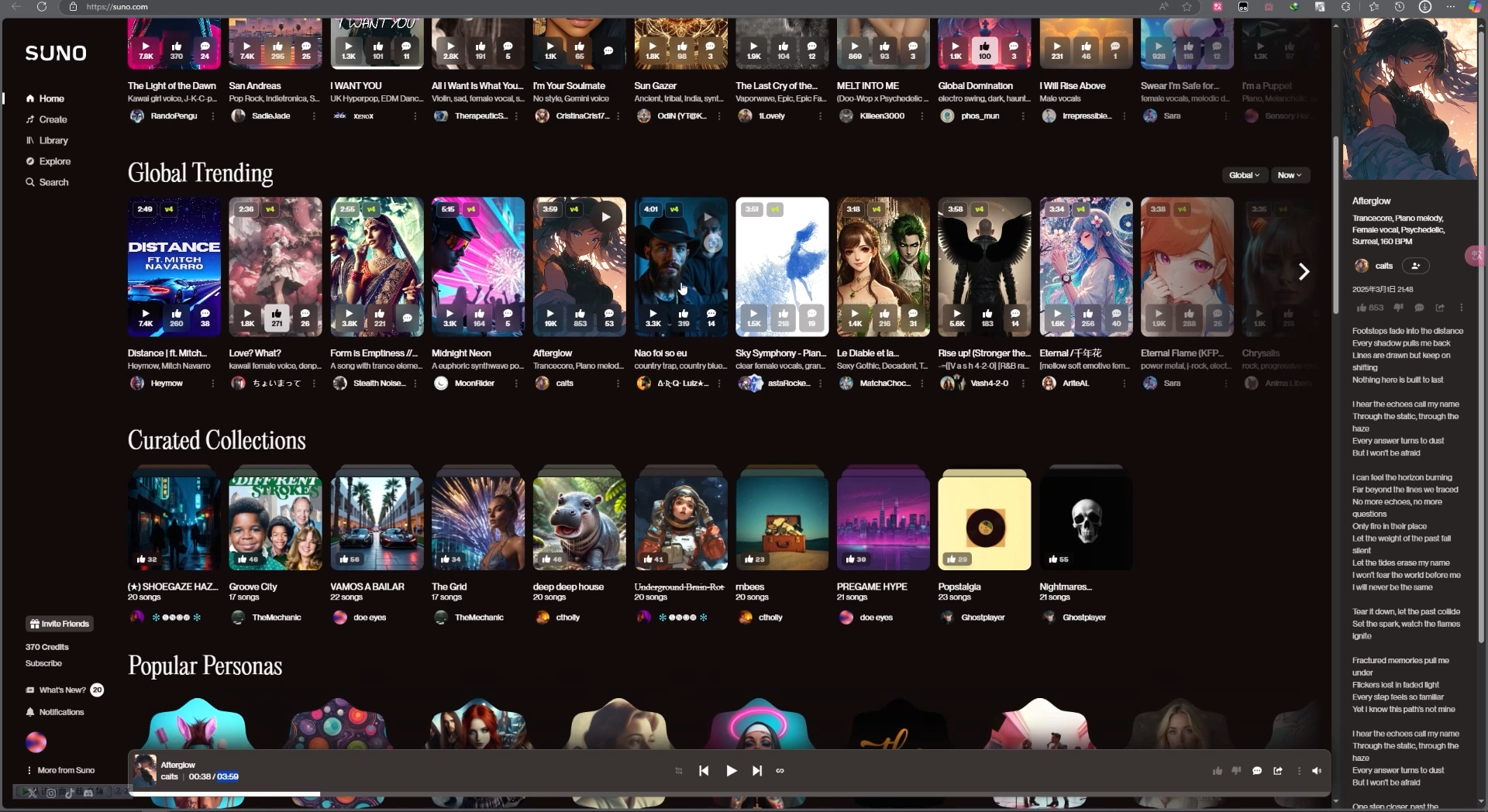Viewport: 1488px width, 812px height.
Task: Like Afterglow in the details panel
Action: pos(1370,308)
